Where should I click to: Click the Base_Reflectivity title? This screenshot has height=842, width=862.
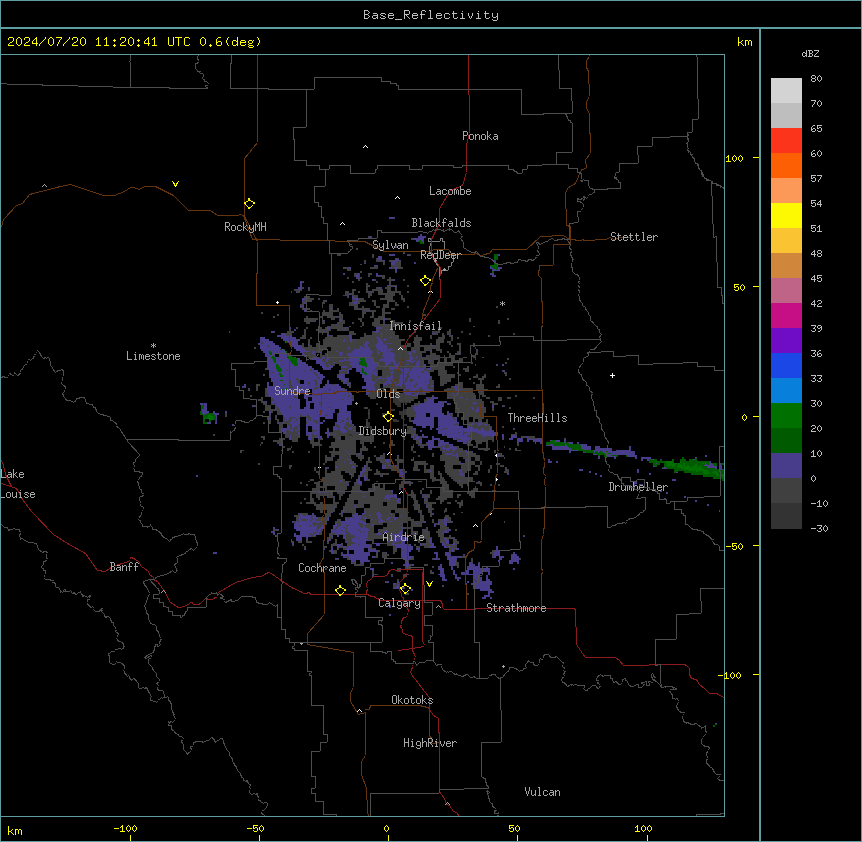(x=431, y=15)
